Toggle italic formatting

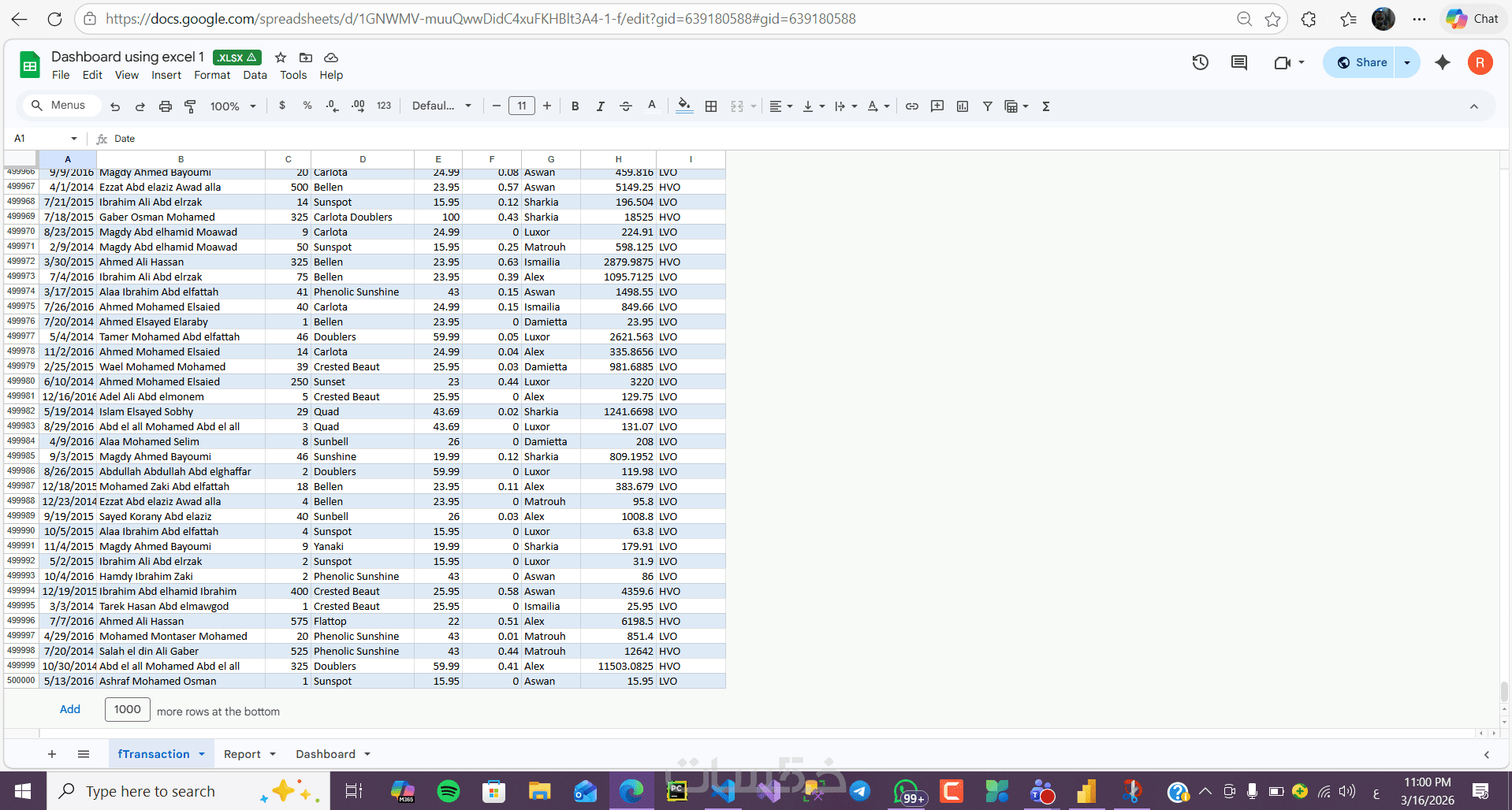coord(601,106)
